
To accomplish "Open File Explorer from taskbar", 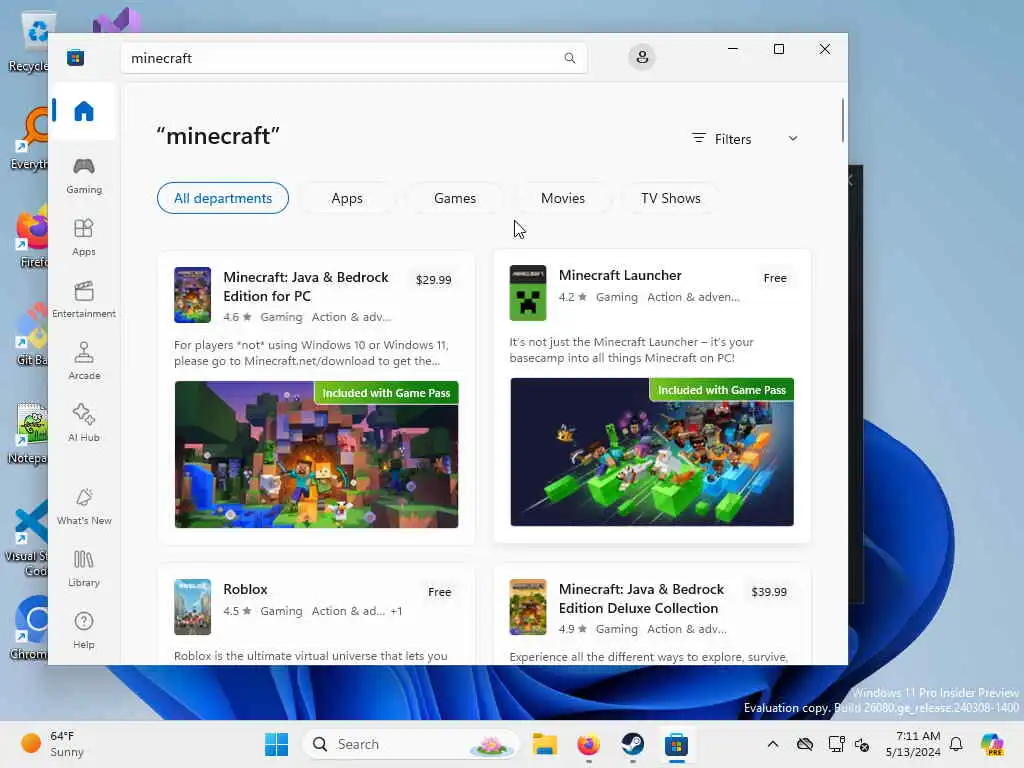I will pyautogui.click(x=544, y=744).
